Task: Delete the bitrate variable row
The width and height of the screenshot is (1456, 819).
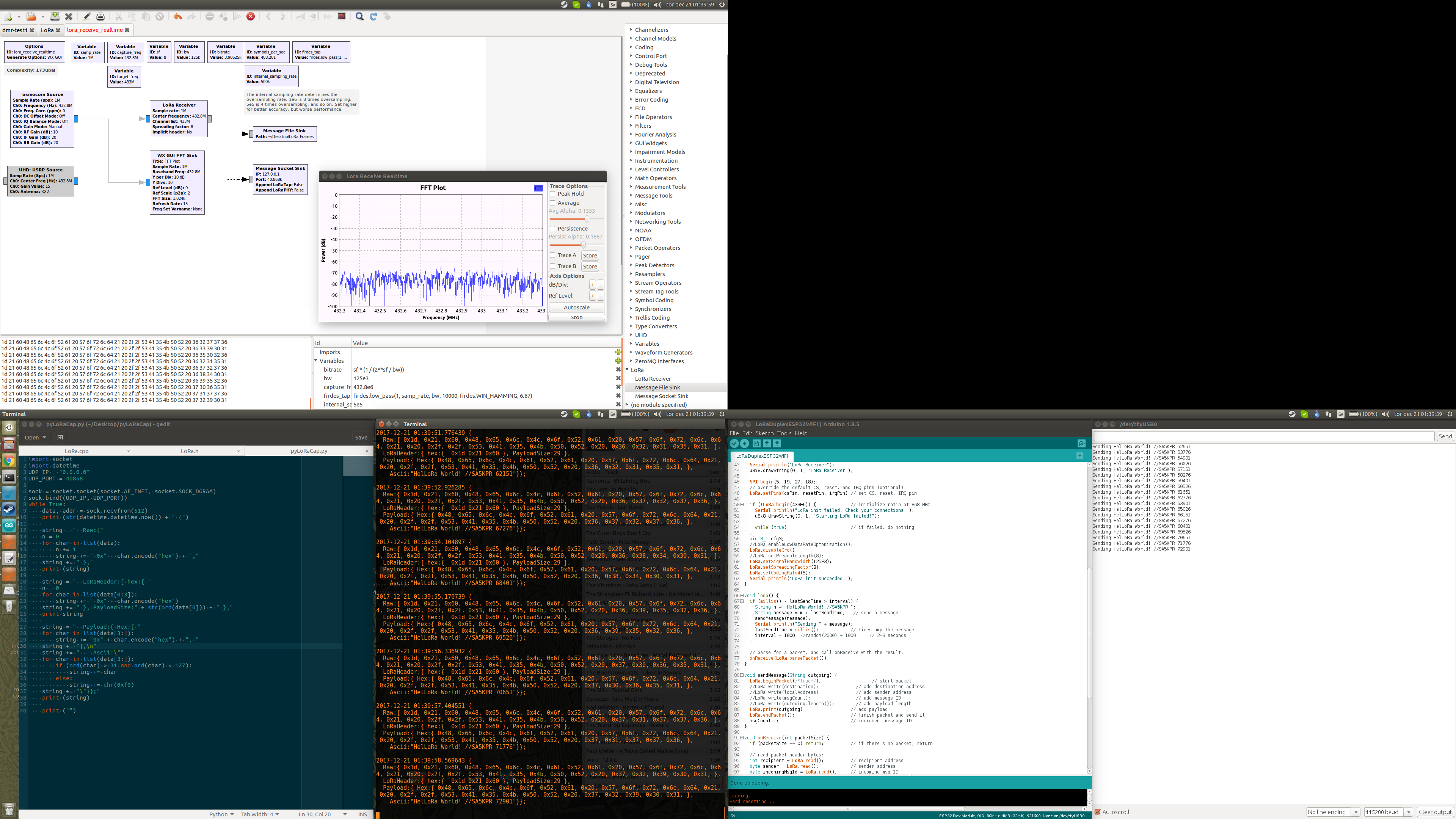Action: (x=618, y=370)
